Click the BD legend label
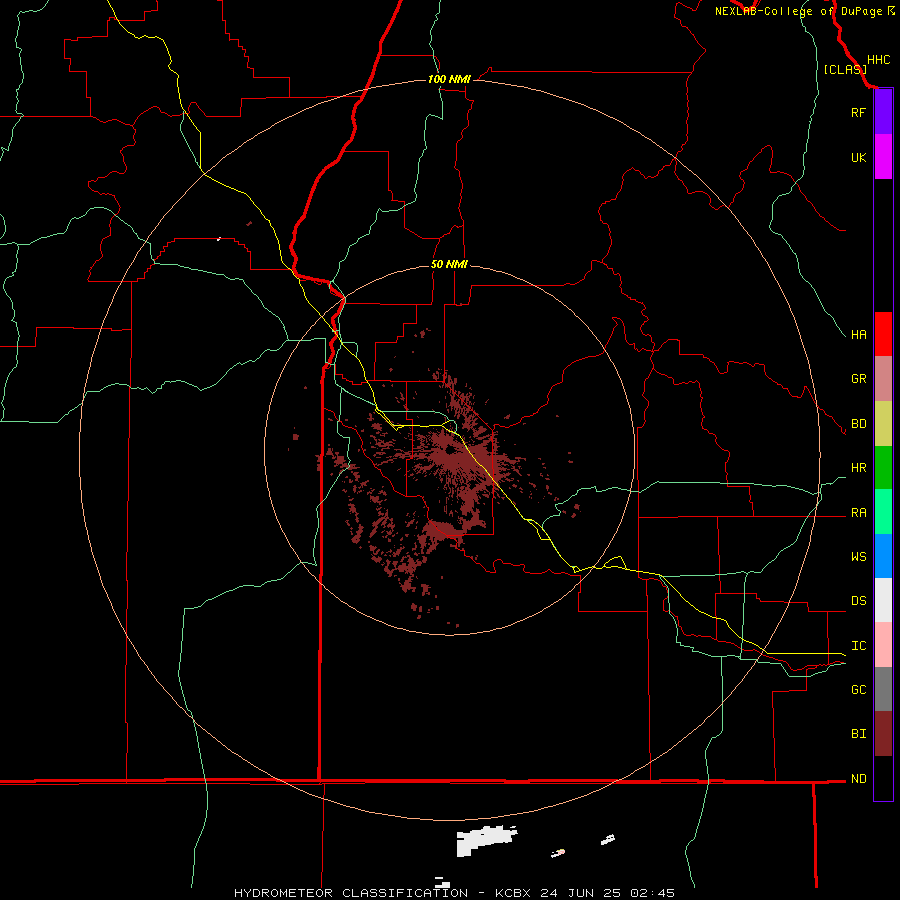 point(858,424)
